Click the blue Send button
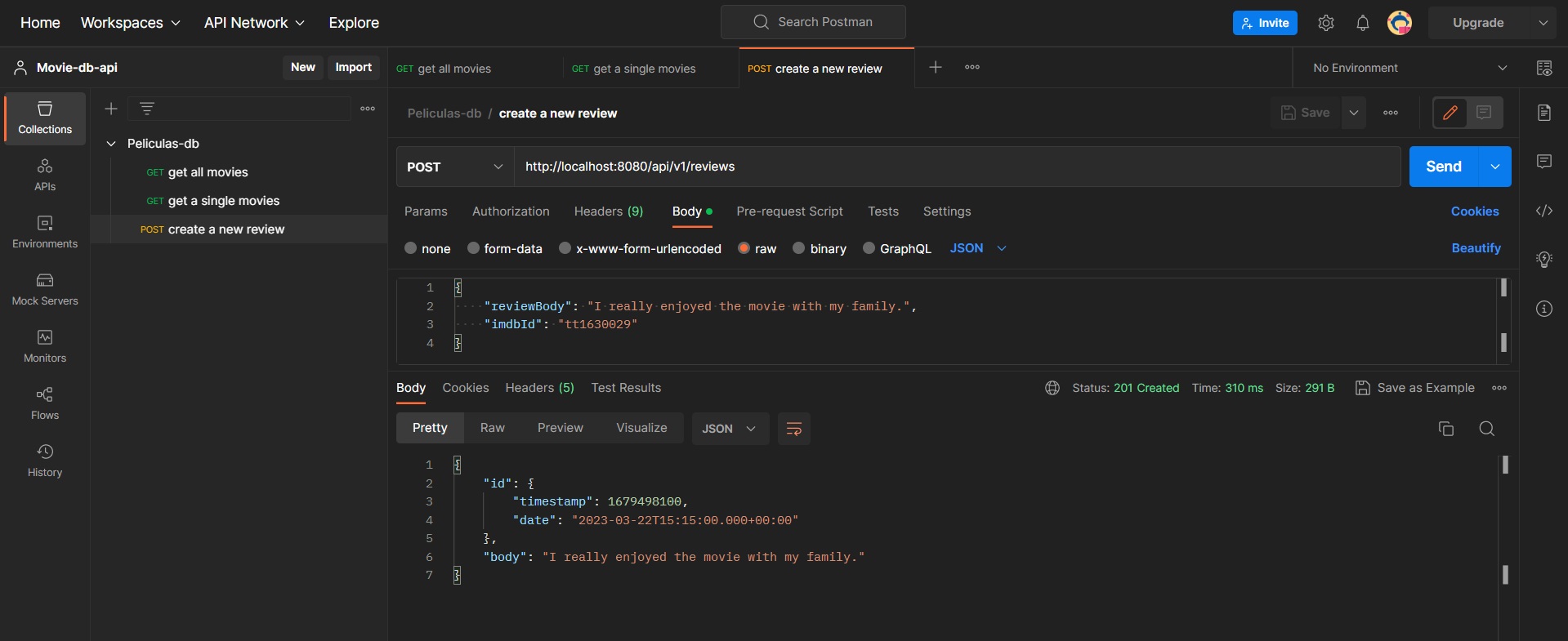Image resolution: width=1568 pixels, height=641 pixels. [x=1444, y=167]
